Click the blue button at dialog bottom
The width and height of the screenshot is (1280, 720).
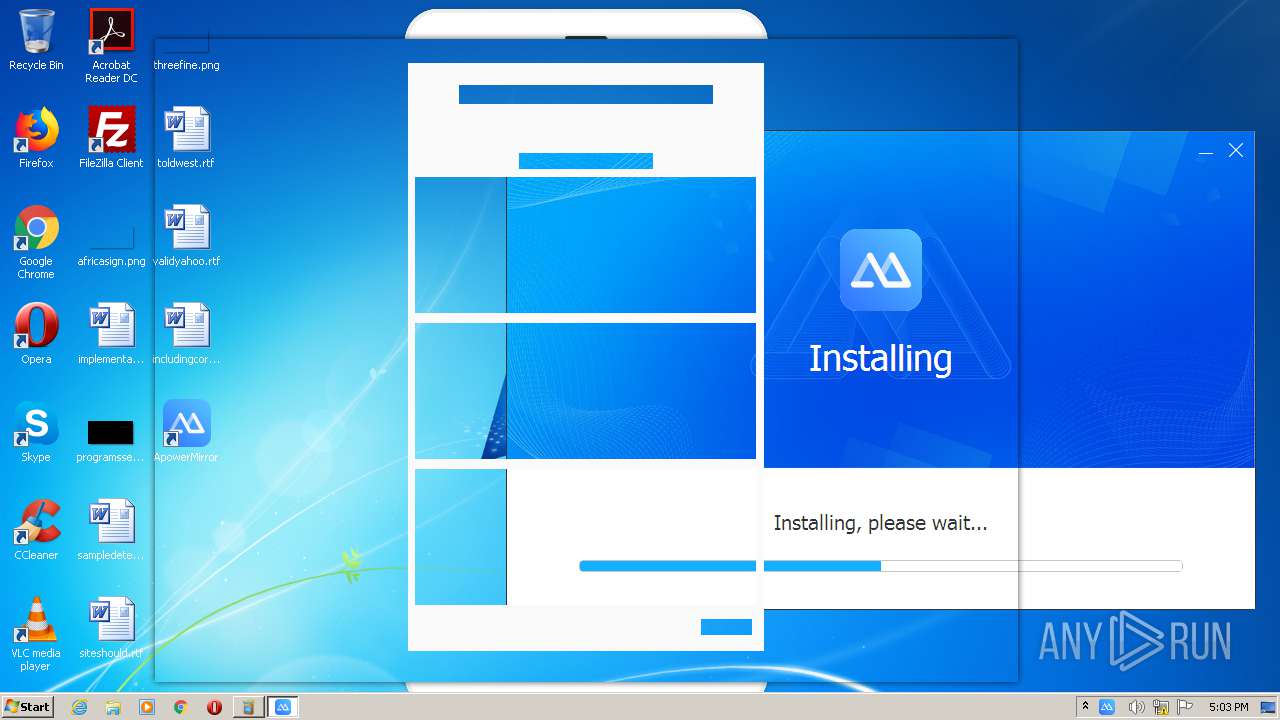coord(726,627)
